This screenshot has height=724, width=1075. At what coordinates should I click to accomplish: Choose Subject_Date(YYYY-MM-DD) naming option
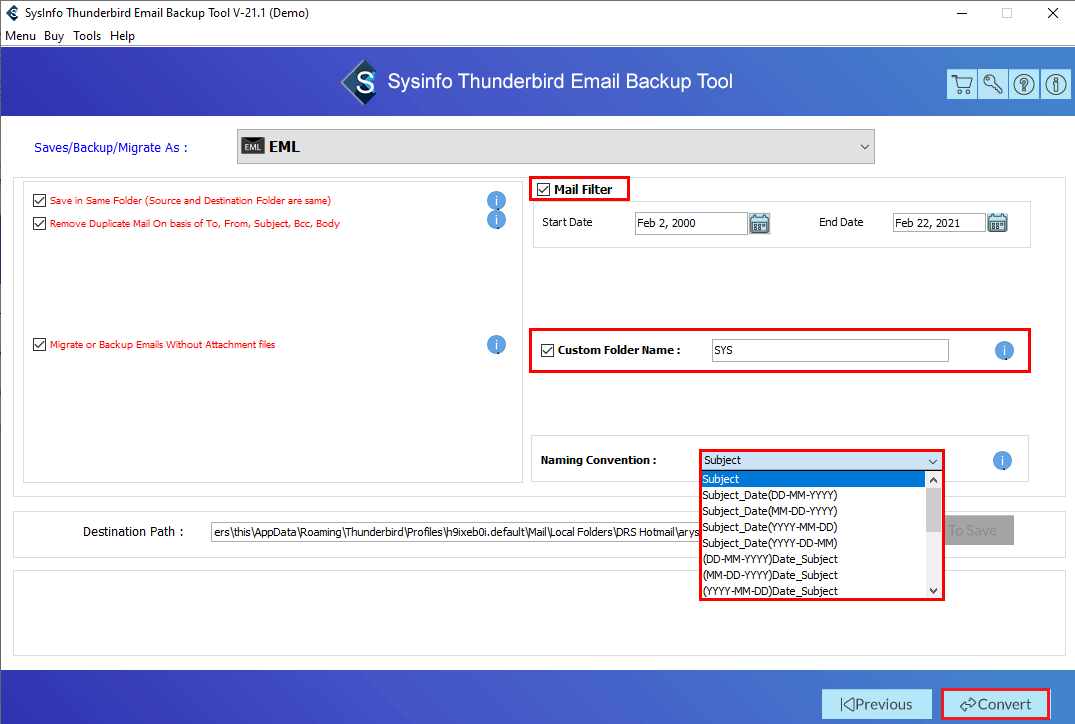point(812,527)
